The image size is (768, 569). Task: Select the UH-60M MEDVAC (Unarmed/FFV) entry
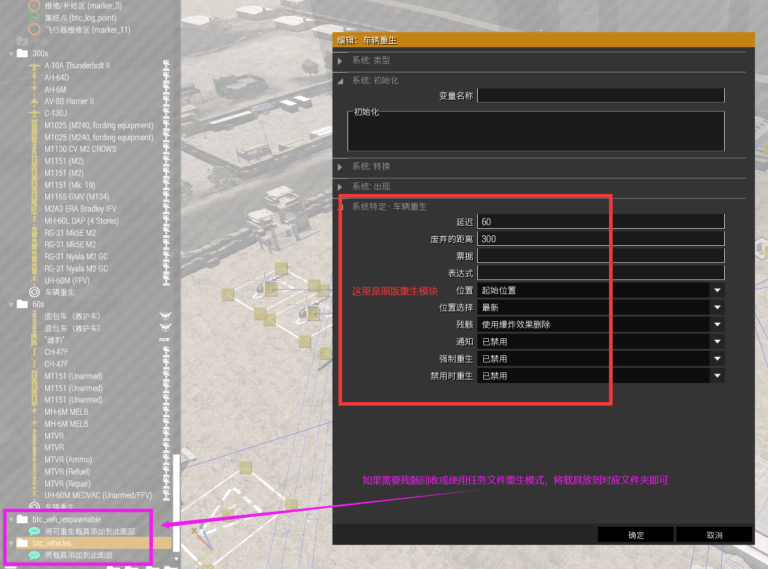coord(98,495)
